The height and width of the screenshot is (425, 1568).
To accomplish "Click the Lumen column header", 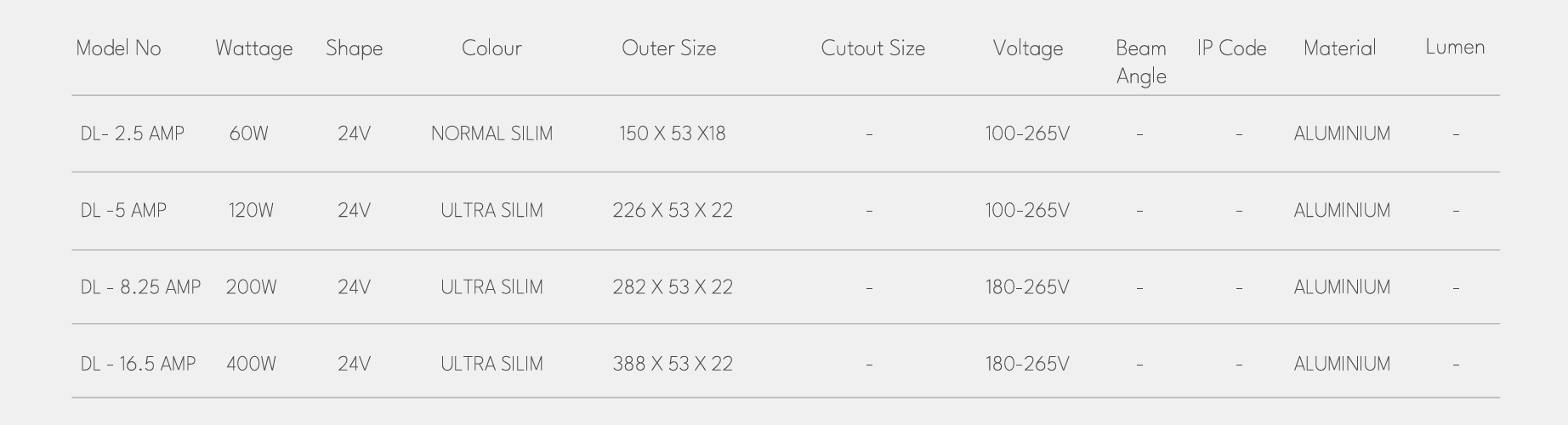I will point(1455,48).
